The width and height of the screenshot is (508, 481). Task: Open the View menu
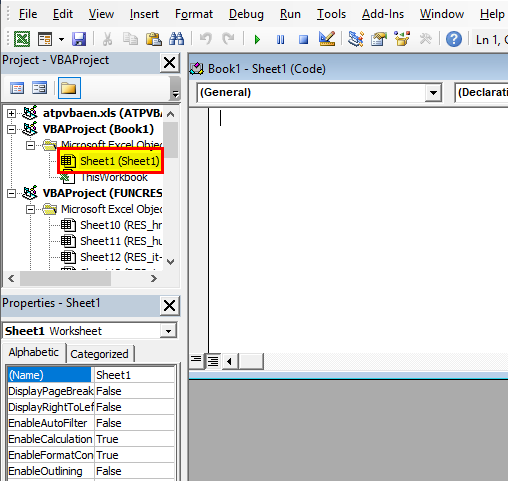tap(101, 14)
